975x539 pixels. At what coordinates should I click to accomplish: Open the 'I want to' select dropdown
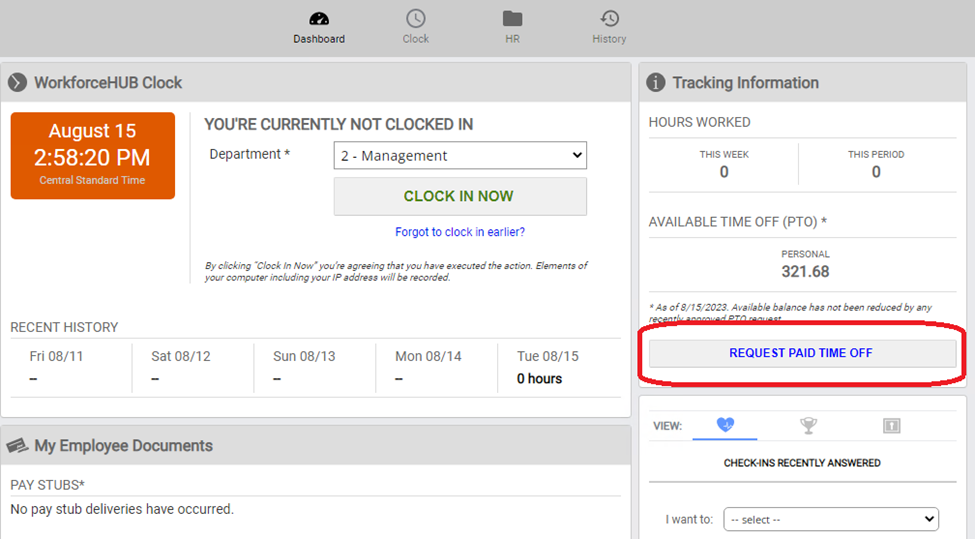pyautogui.click(x=831, y=519)
